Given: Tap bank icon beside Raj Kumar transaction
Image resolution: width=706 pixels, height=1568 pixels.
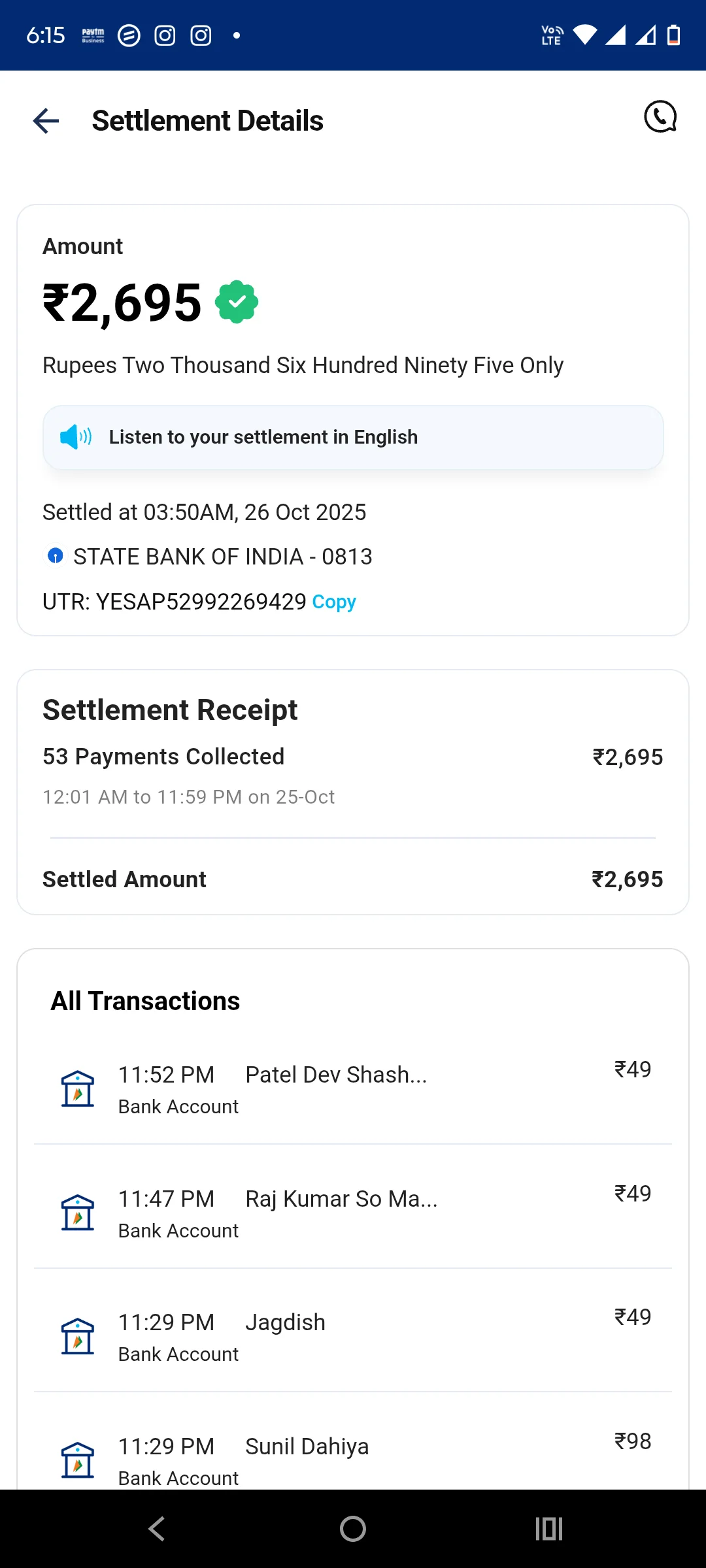Looking at the screenshot, I should coord(78,1213).
